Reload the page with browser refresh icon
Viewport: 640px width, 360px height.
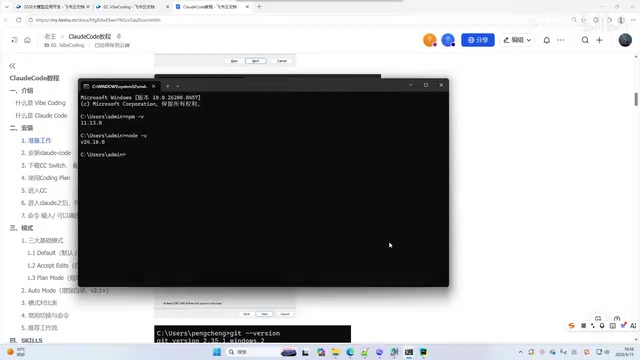[x=18, y=20]
